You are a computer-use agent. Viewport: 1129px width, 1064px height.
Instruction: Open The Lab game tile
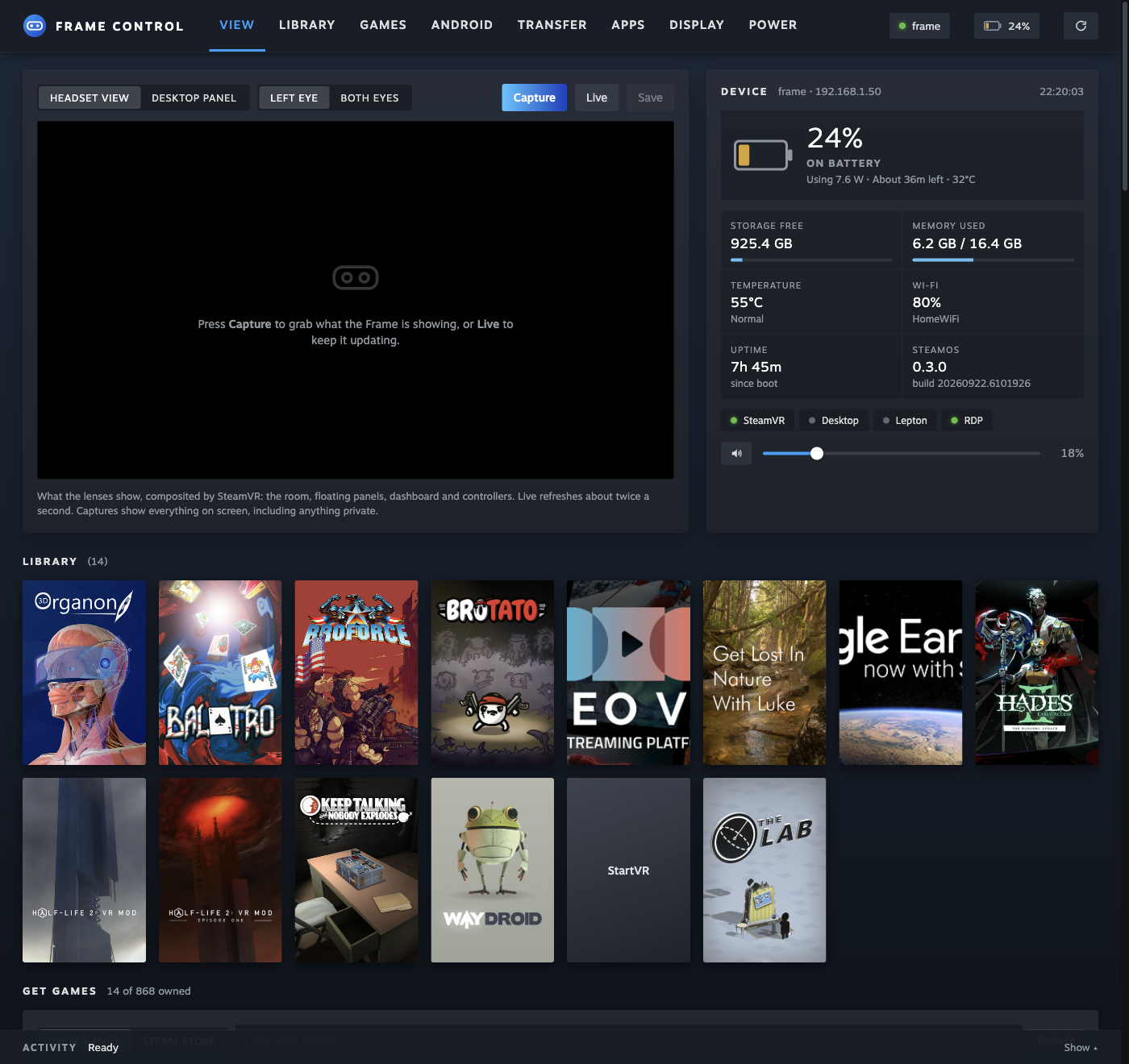point(764,870)
